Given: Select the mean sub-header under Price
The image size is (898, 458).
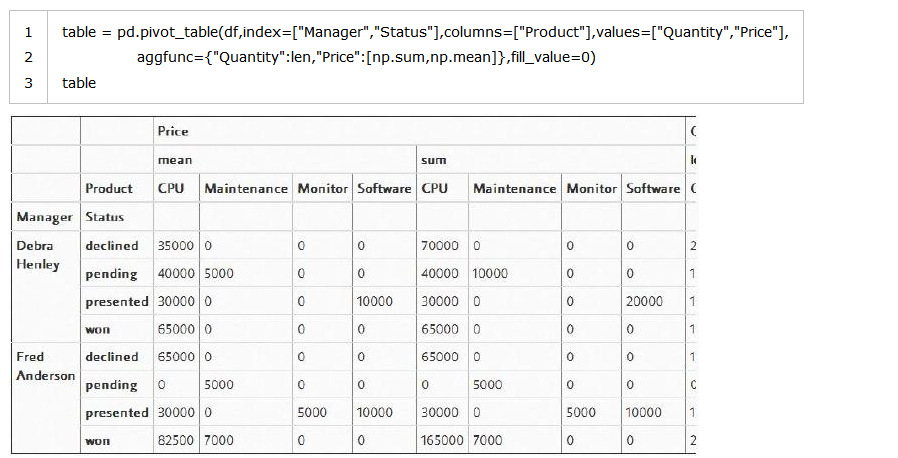Looking at the screenshot, I should pyautogui.click(x=175, y=160).
